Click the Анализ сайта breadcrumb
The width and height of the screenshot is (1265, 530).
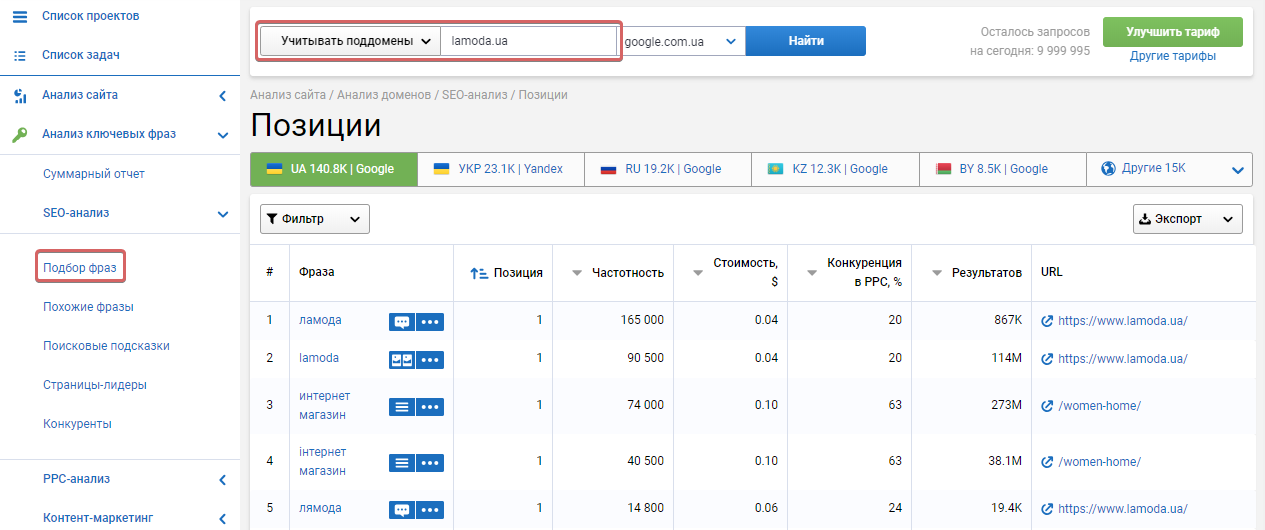(x=288, y=95)
